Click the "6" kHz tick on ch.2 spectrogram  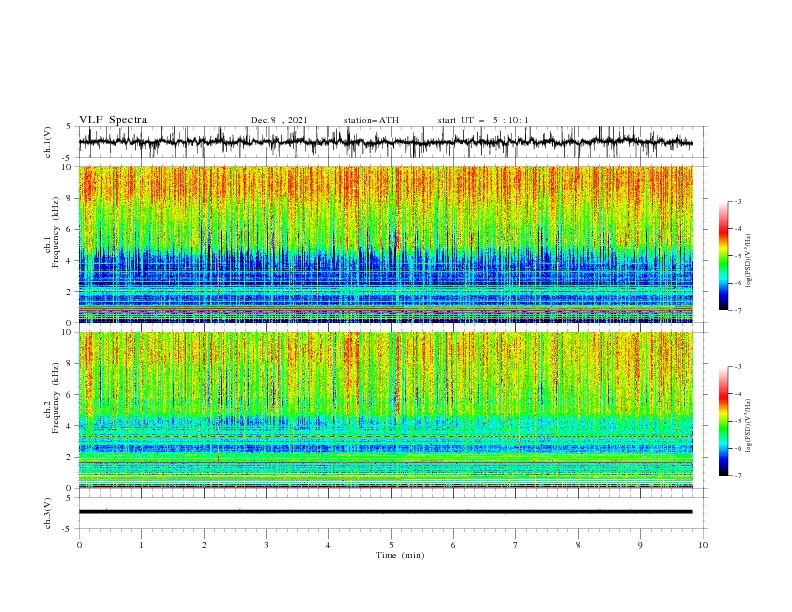point(70,395)
